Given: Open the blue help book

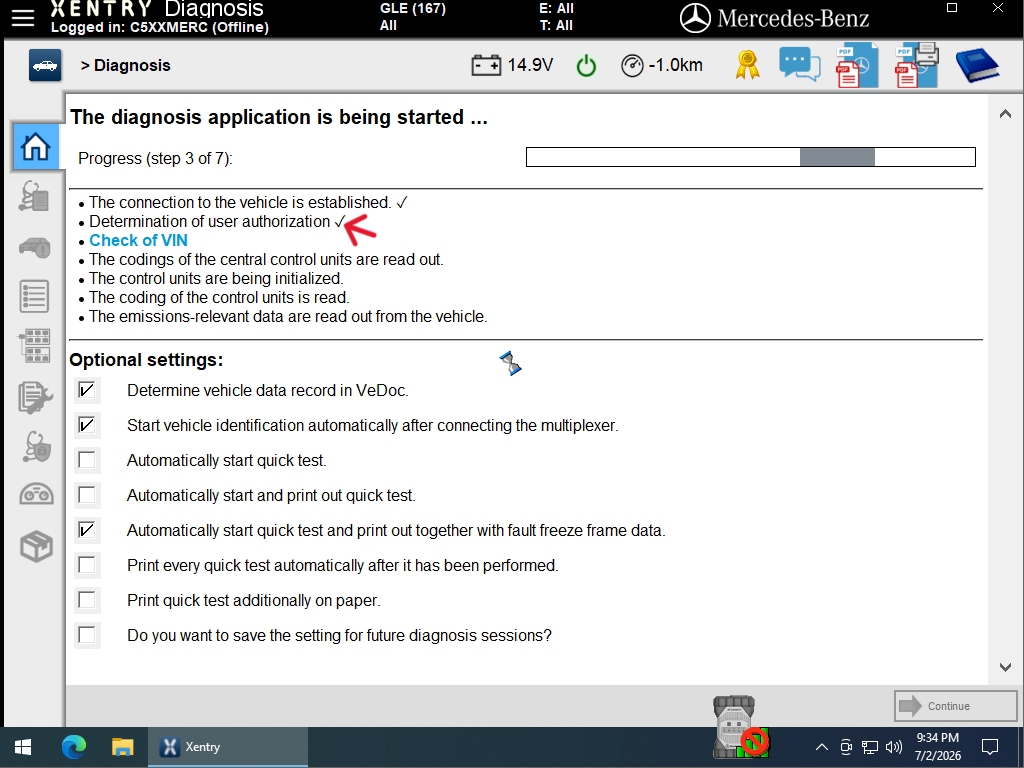Looking at the screenshot, I should 977,65.
